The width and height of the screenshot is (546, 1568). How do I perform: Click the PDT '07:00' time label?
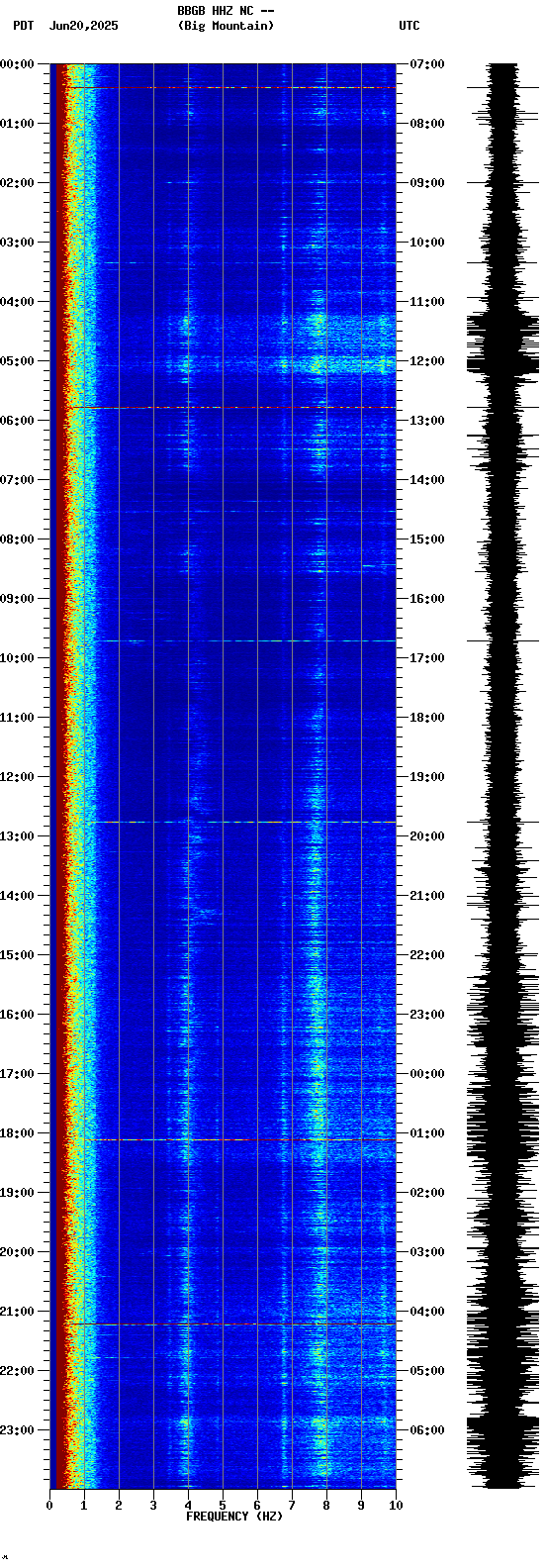(17, 480)
